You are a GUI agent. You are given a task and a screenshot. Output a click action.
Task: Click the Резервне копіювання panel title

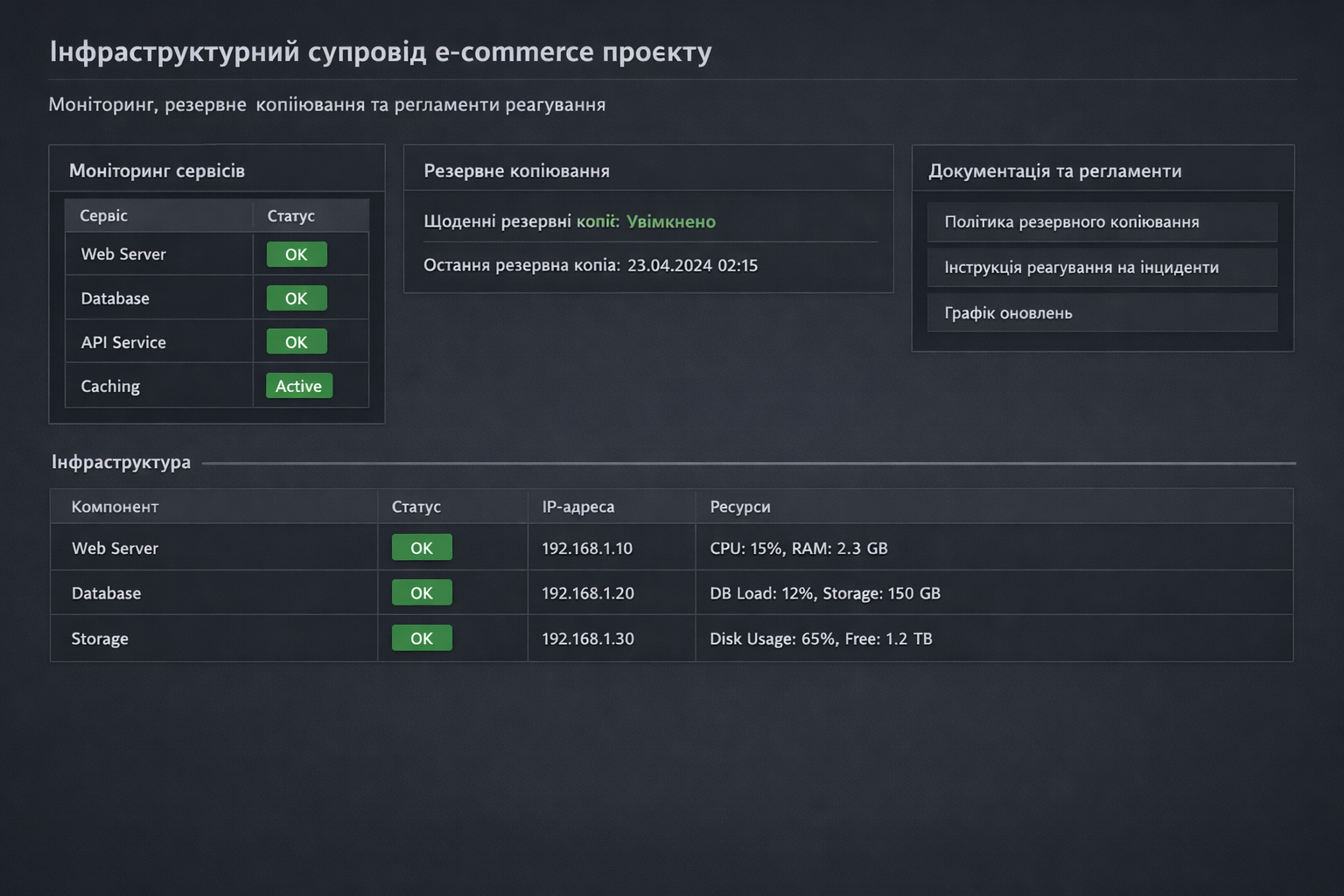(516, 171)
